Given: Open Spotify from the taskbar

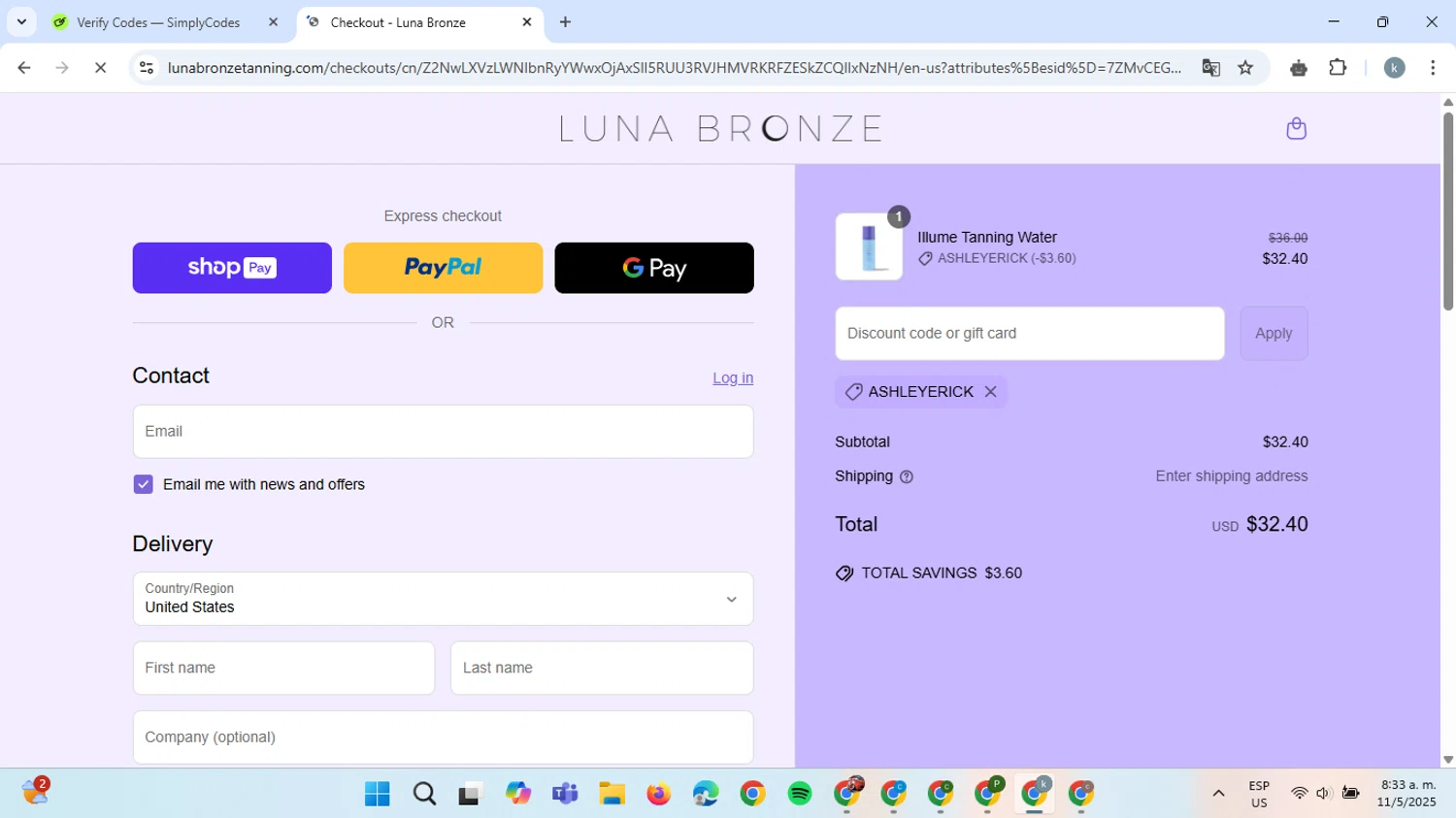Looking at the screenshot, I should pyautogui.click(x=800, y=794).
